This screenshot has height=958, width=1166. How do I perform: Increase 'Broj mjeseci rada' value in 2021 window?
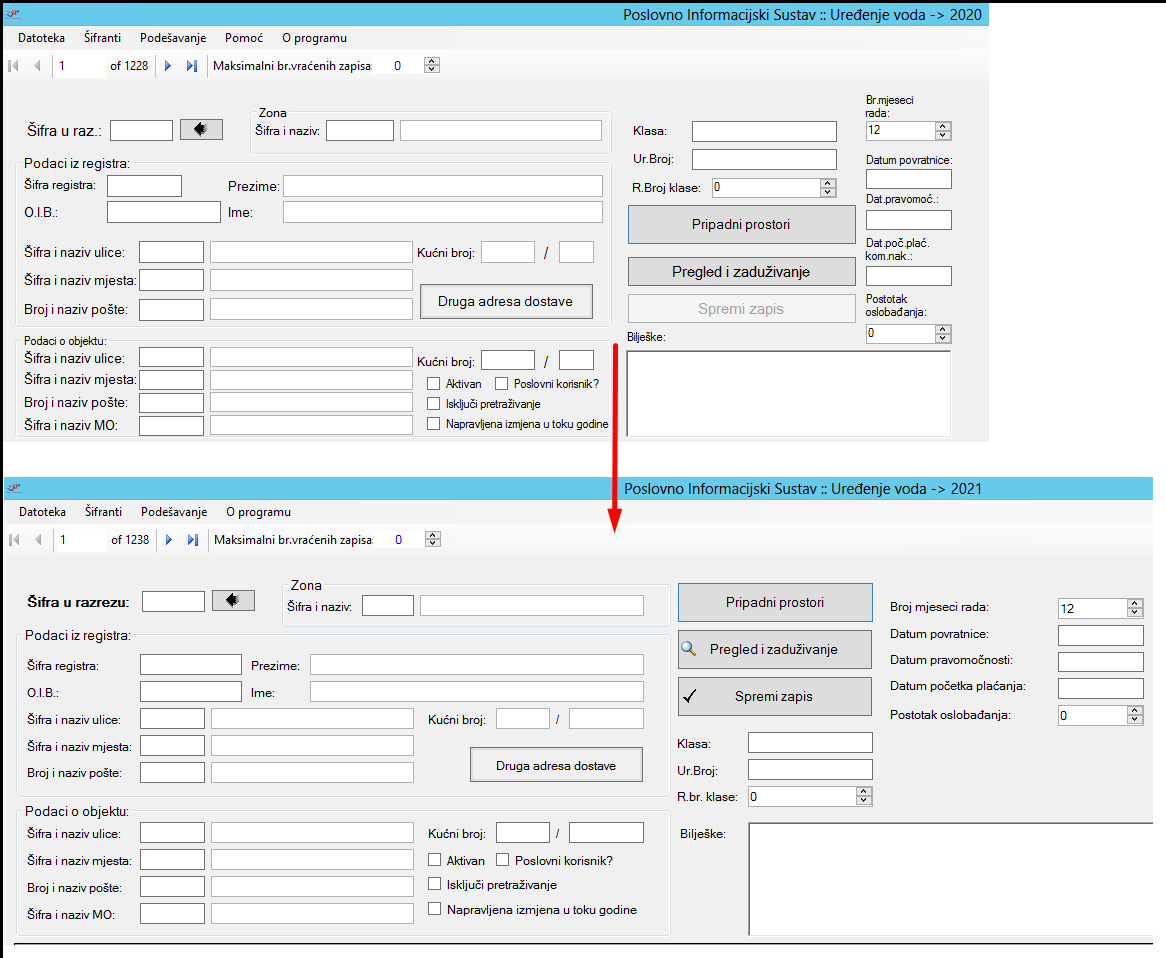point(1134,604)
